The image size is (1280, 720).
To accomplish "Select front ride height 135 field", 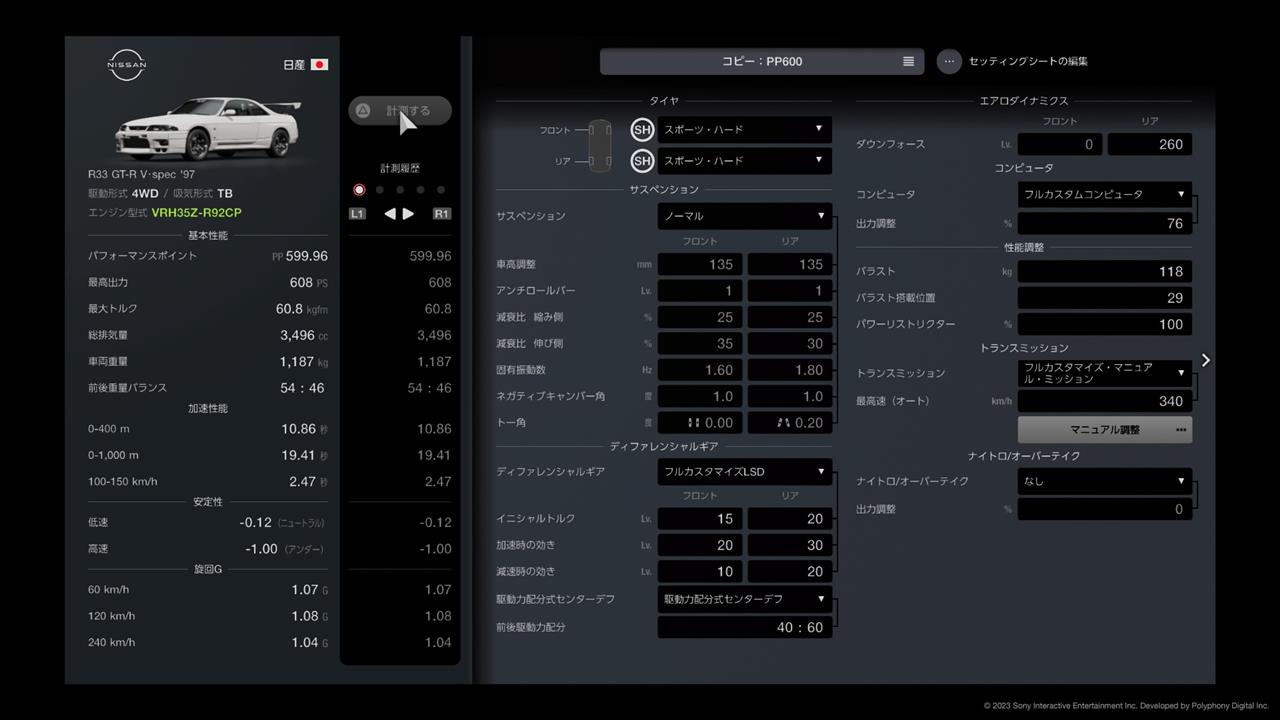I will 700,264.
